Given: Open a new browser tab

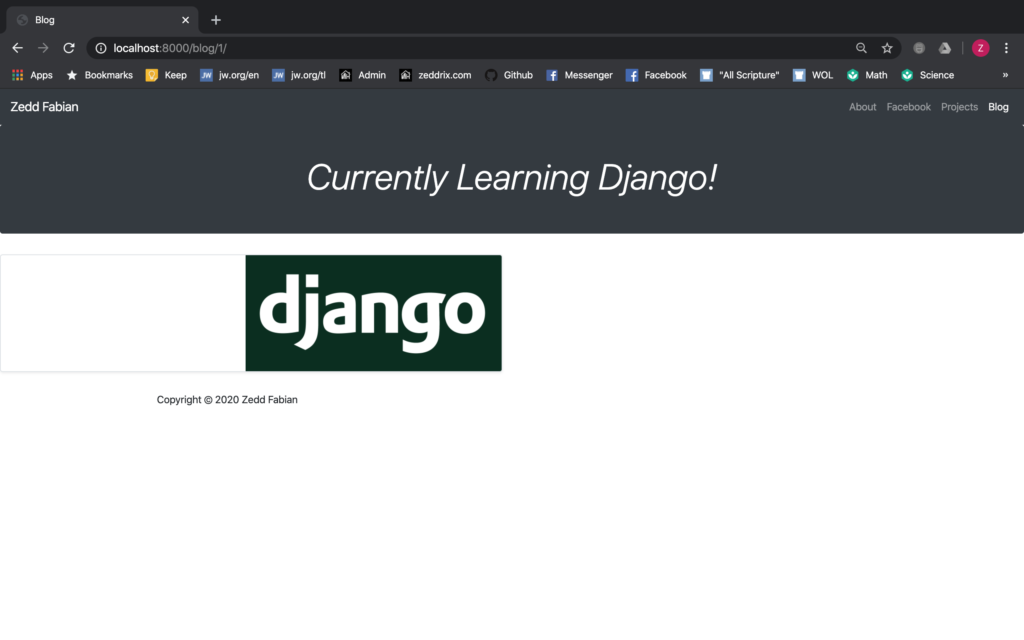Looking at the screenshot, I should point(216,20).
